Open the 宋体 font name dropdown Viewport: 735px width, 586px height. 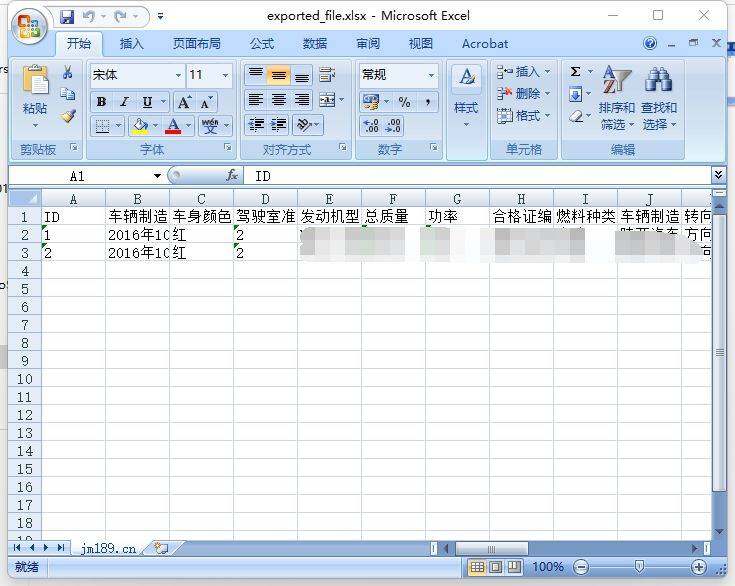pyautogui.click(x=178, y=75)
